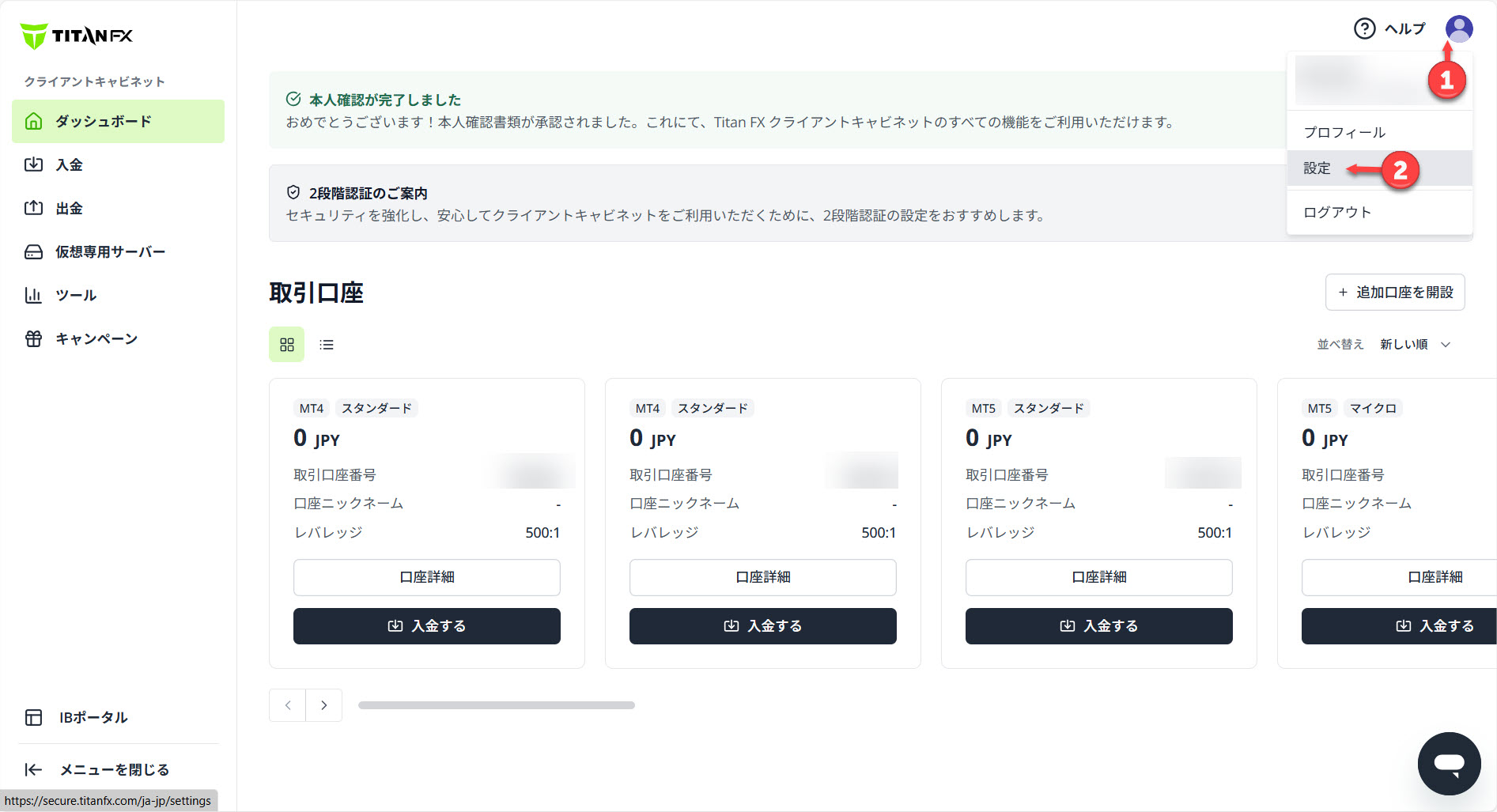Click the Titan FX logo
Image resolution: width=1497 pixels, height=812 pixels.
point(77,36)
